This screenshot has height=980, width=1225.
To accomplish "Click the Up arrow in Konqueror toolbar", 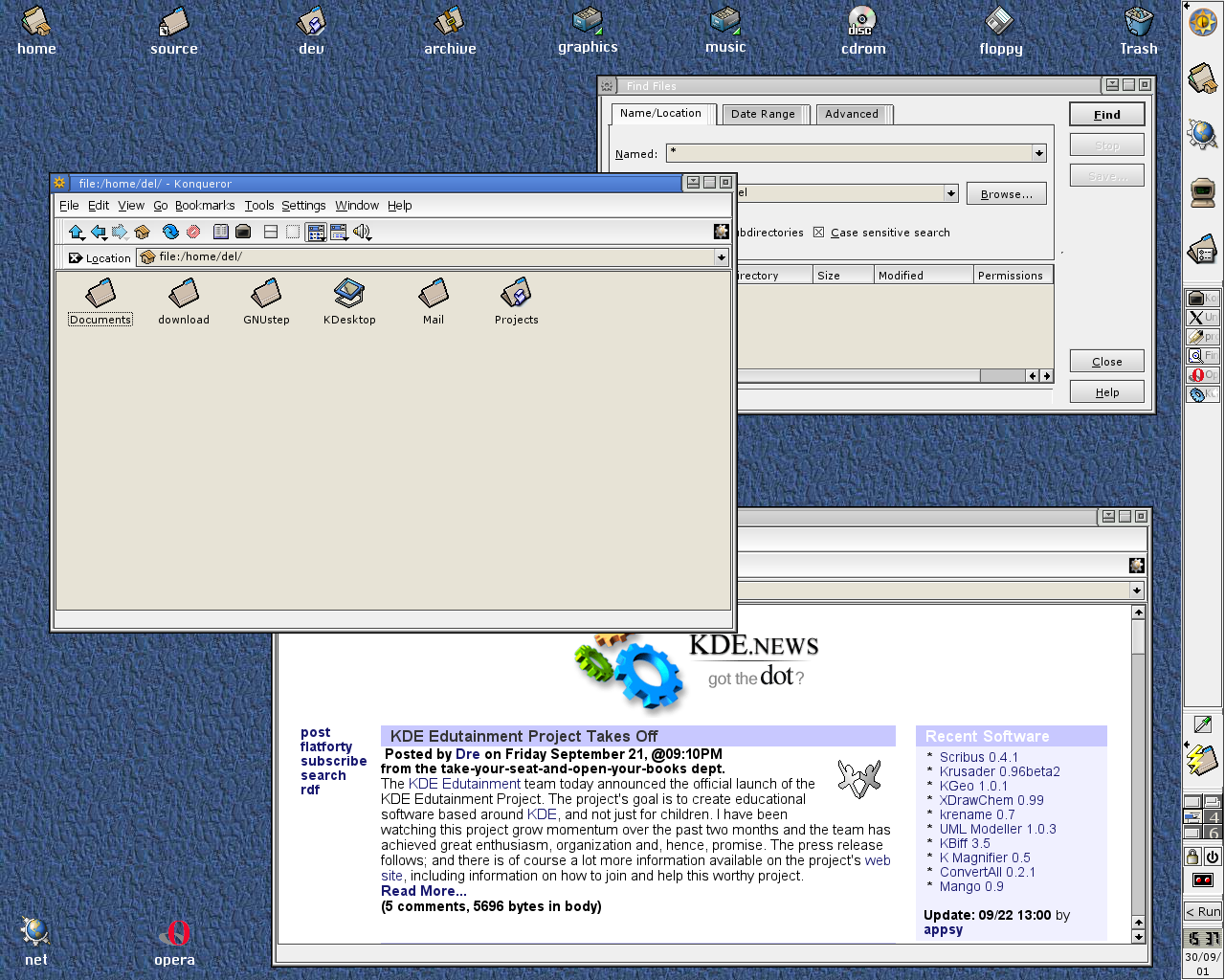I will (77, 232).
